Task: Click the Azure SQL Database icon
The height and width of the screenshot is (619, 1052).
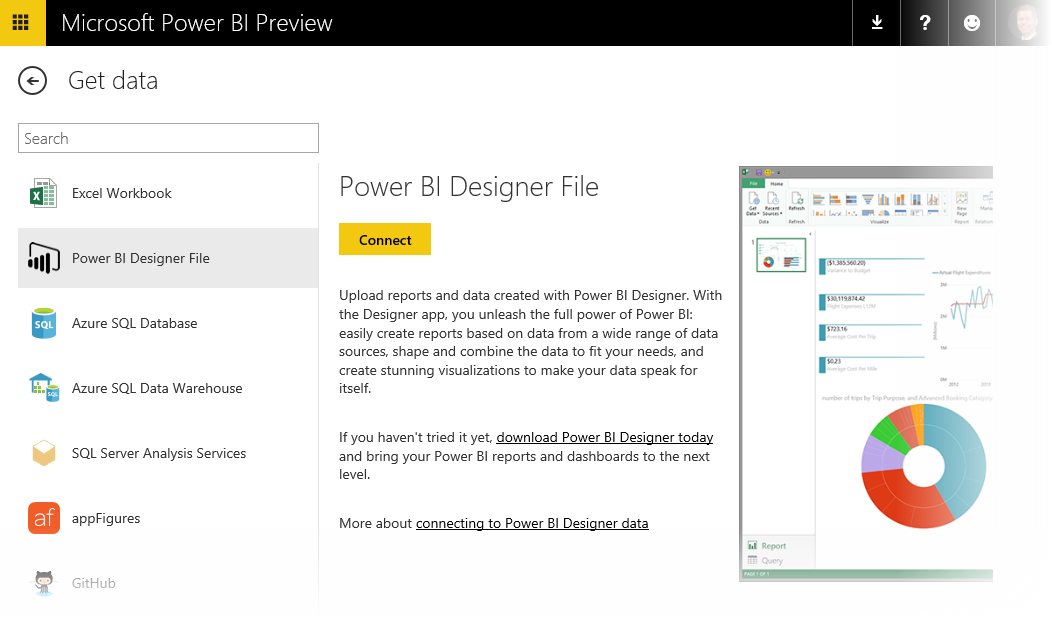Action: pyautogui.click(x=44, y=323)
